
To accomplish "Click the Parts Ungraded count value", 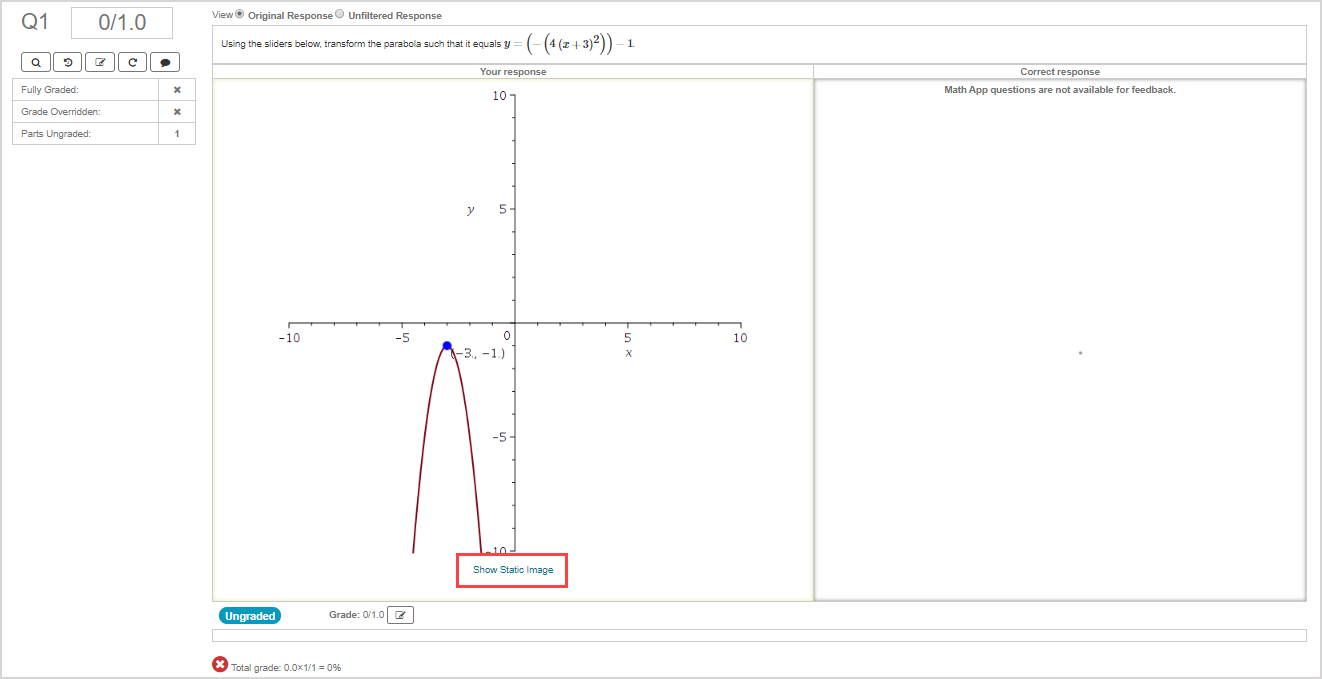I will pyautogui.click(x=177, y=134).
